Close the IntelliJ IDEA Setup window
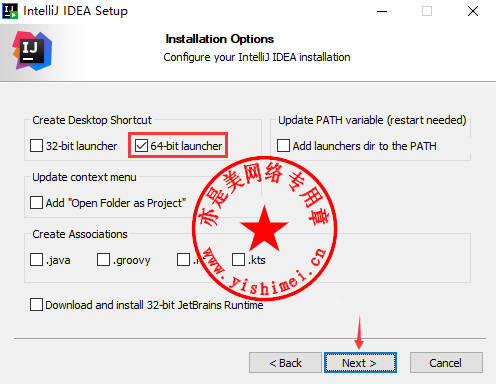 pyautogui.click(x=473, y=11)
